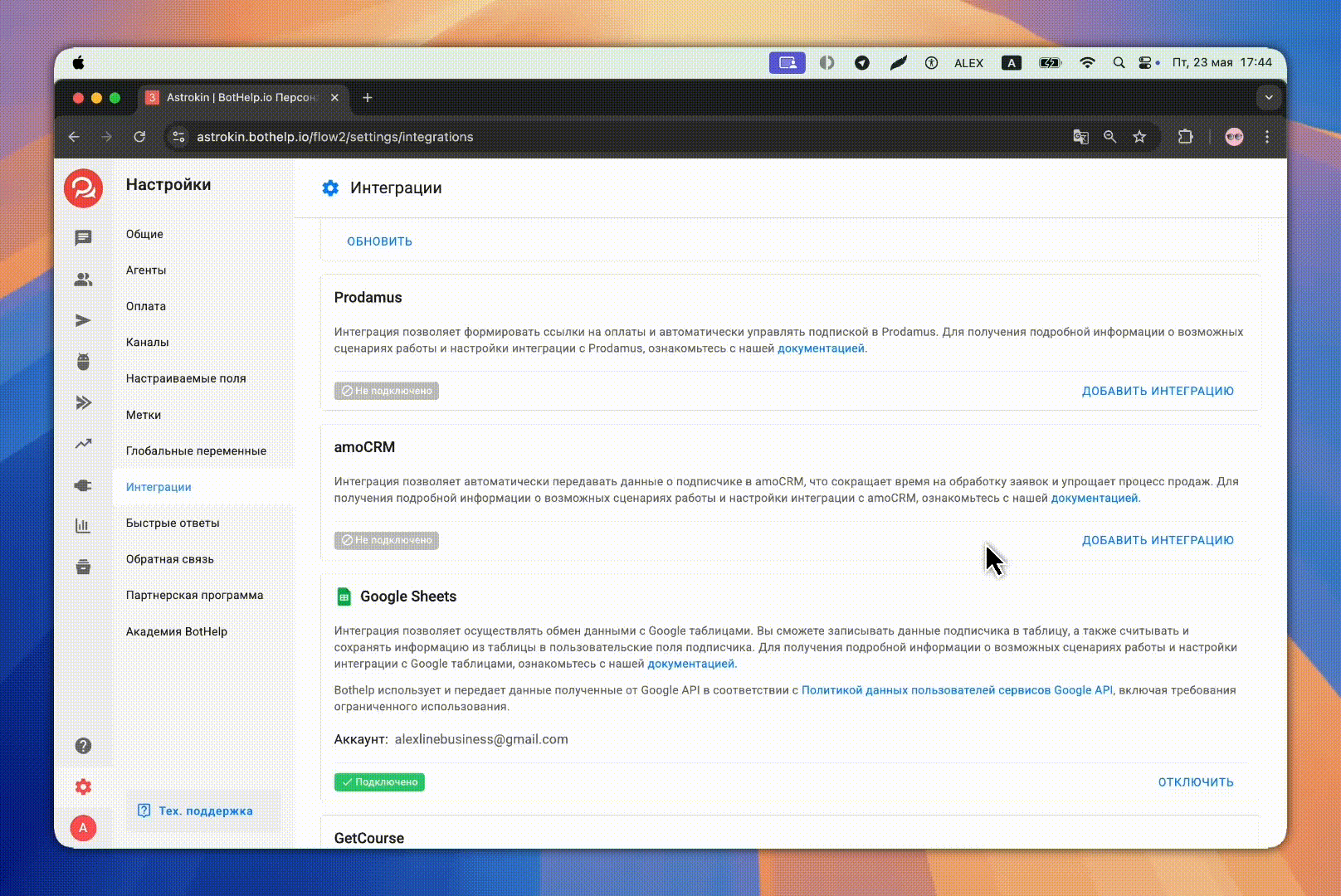Open the user avatar 'A' icon

click(83, 828)
